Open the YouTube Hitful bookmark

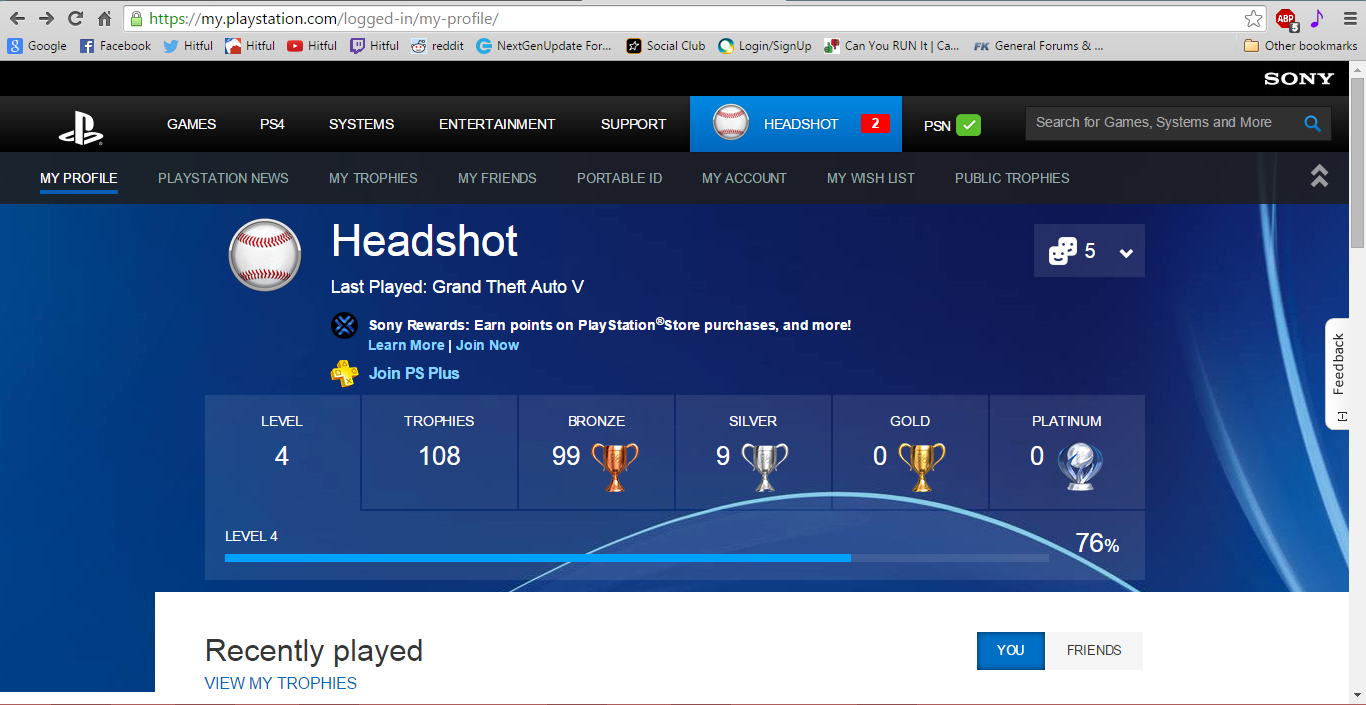pyautogui.click(x=312, y=46)
